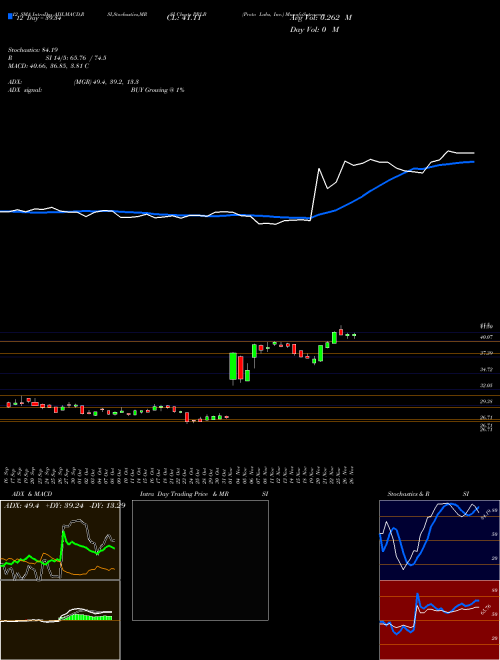Click the navy Stochastics chart panel
The width and height of the screenshot is (500, 660).
pyautogui.click(x=439, y=540)
